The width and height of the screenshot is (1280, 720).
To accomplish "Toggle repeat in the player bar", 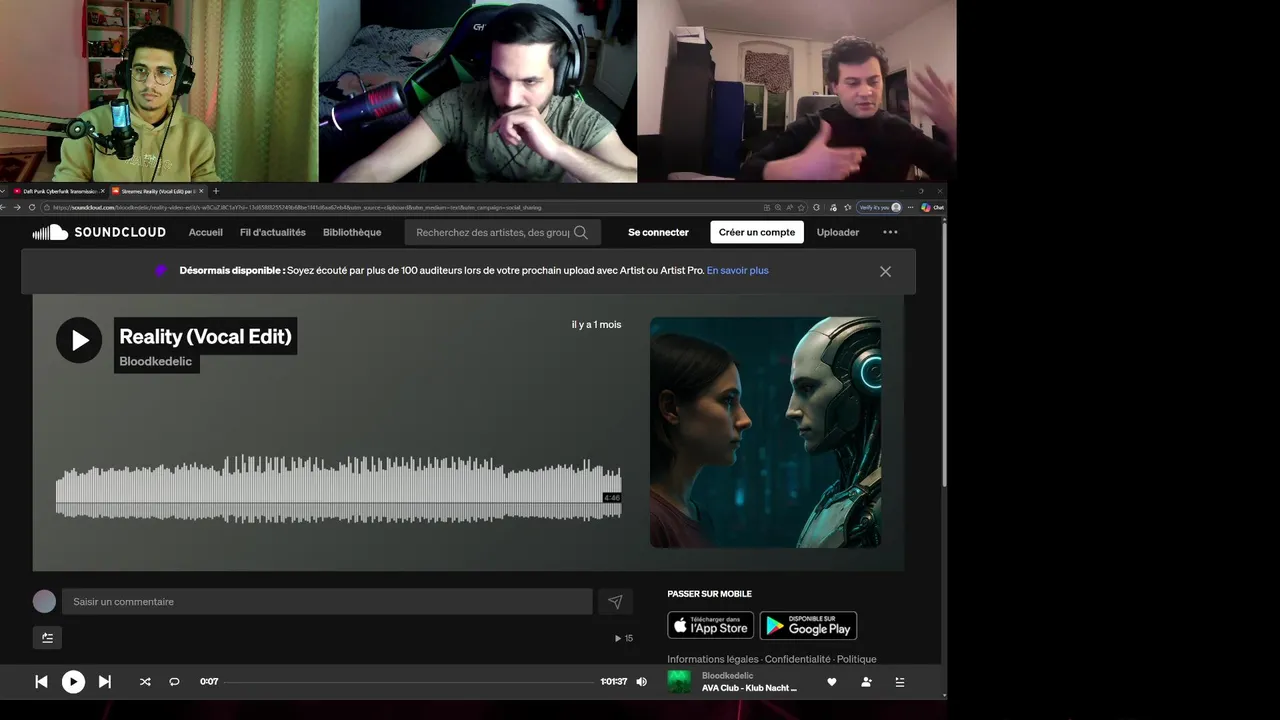I will pyautogui.click(x=174, y=682).
